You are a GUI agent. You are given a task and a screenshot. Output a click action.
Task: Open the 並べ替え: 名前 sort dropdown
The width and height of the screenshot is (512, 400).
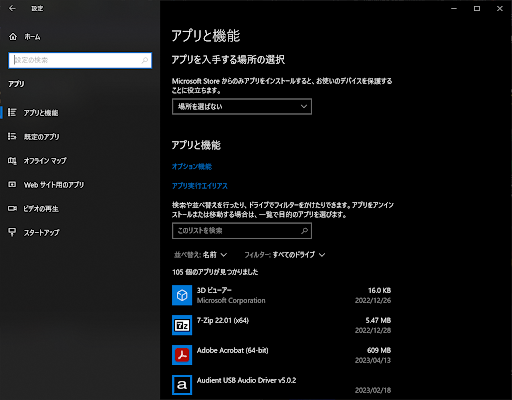(200, 255)
